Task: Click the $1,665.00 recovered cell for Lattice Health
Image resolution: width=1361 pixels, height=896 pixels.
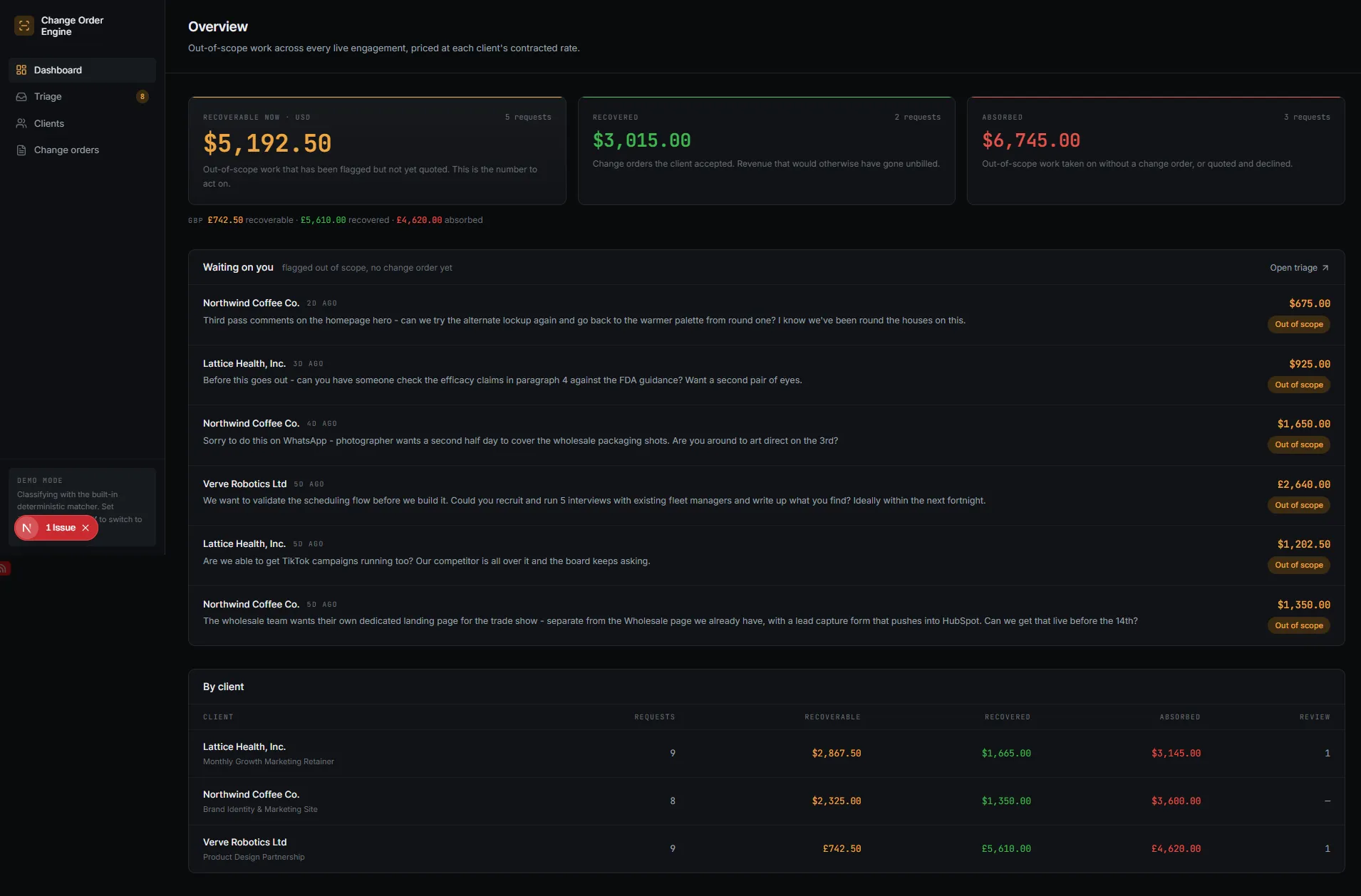Action: pos(1006,754)
